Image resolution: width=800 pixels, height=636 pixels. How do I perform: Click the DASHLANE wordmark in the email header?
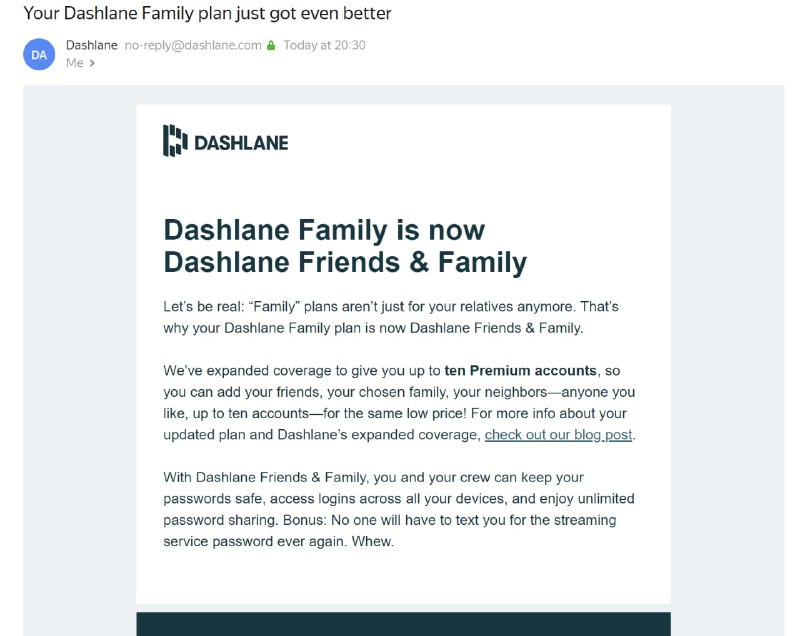coord(243,141)
